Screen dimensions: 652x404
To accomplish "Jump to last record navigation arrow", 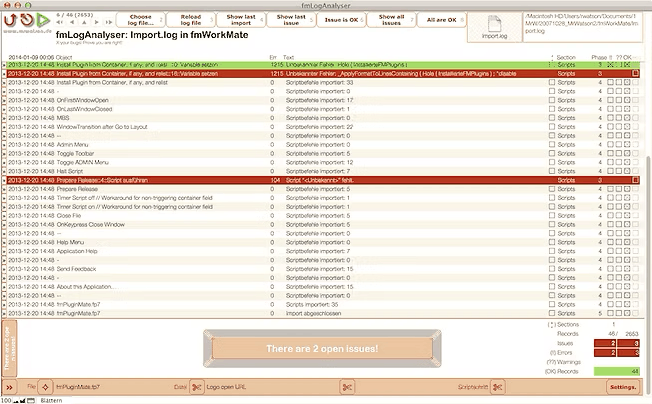I will point(109,22).
